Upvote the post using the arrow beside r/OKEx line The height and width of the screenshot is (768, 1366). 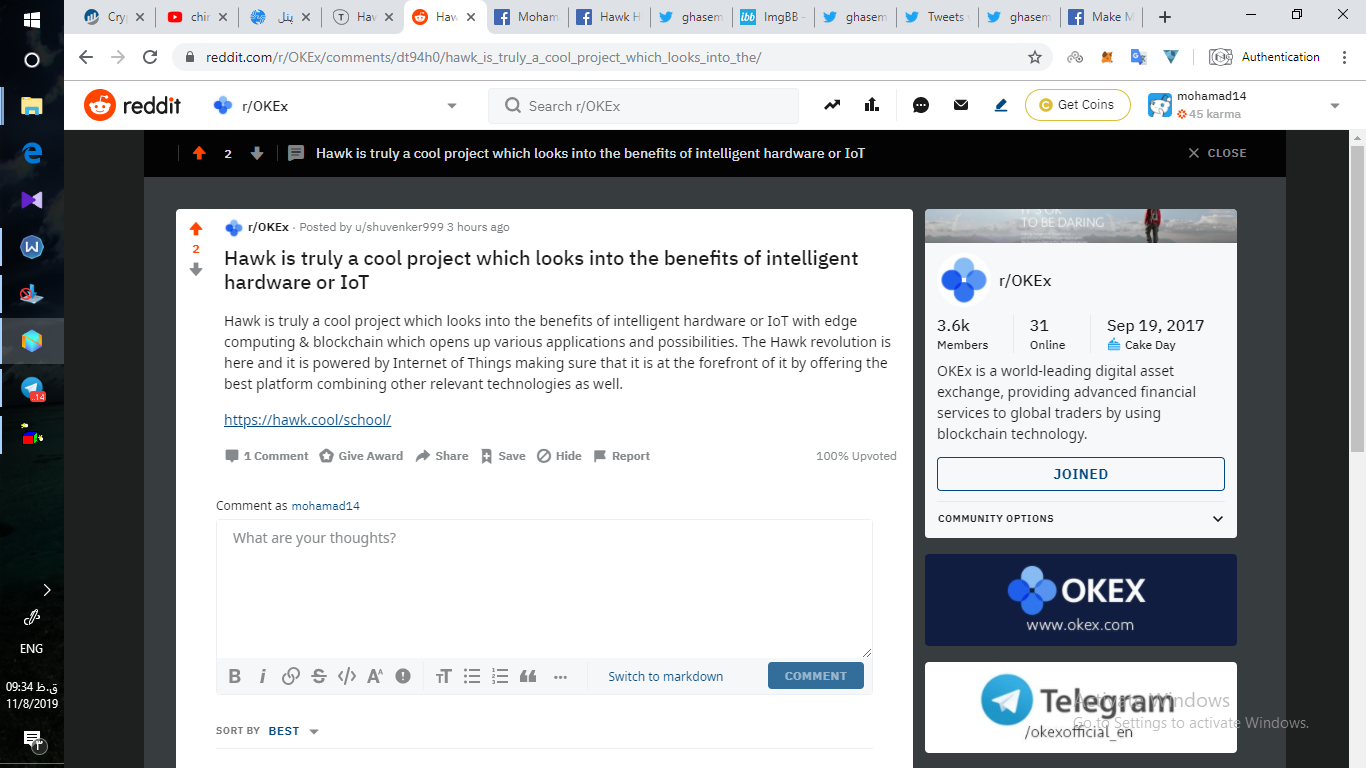click(x=196, y=229)
